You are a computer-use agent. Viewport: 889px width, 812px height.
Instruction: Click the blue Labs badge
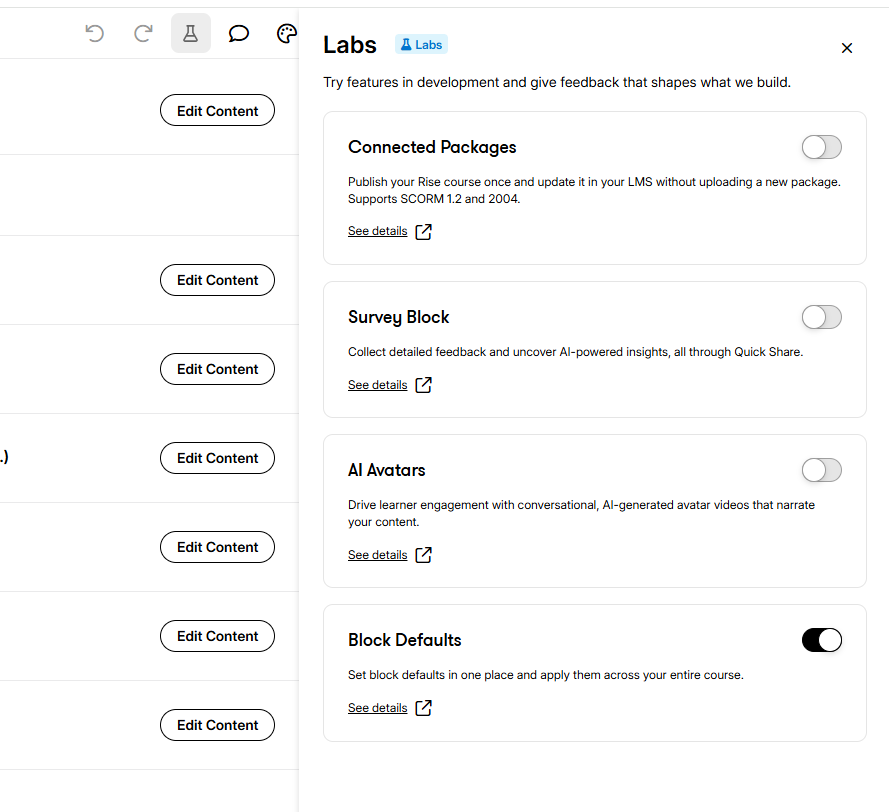click(421, 45)
